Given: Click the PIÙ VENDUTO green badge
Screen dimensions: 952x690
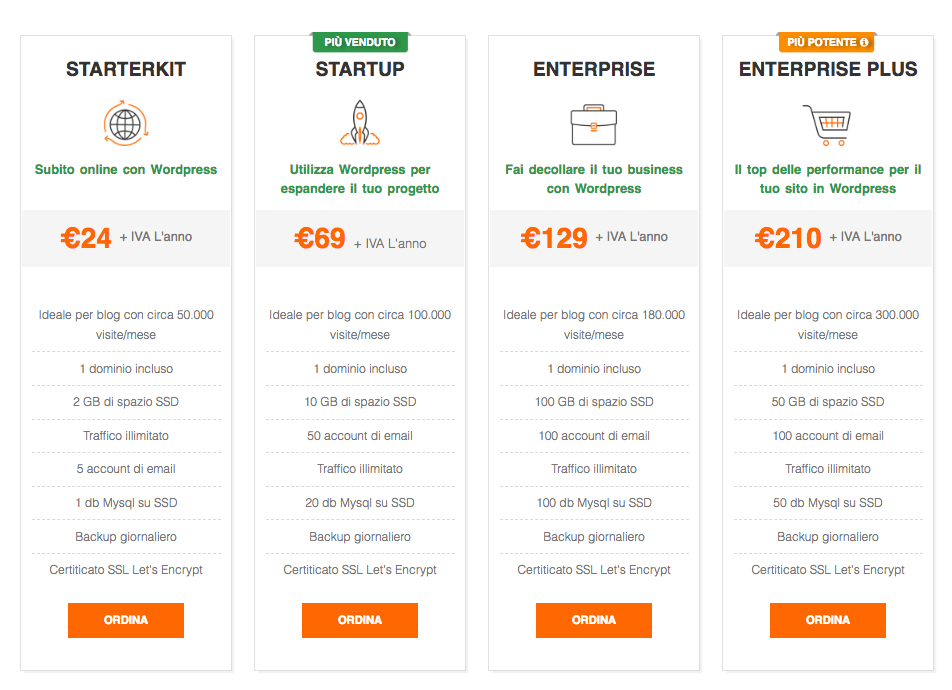Looking at the screenshot, I should click(x=360, y=42).
